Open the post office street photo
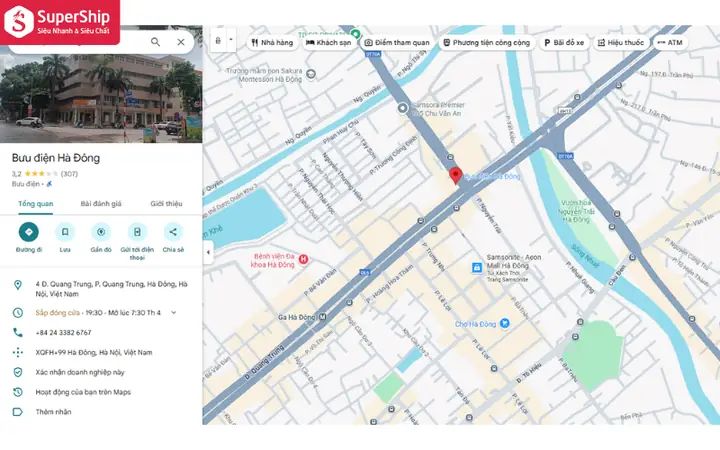The height and width of the screenshot is (450, 720). tap(101, 99)
